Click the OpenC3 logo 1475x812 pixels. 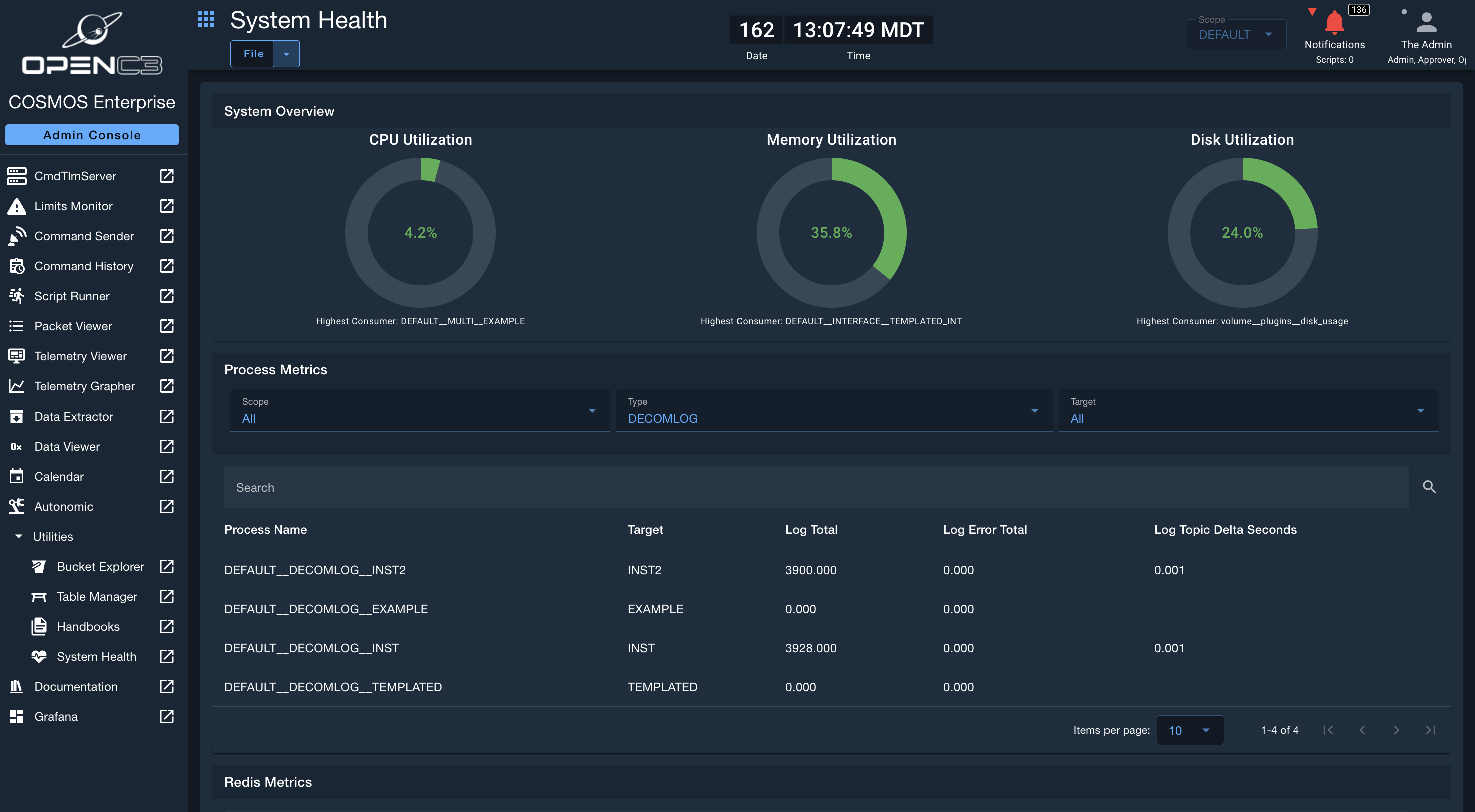92,43
